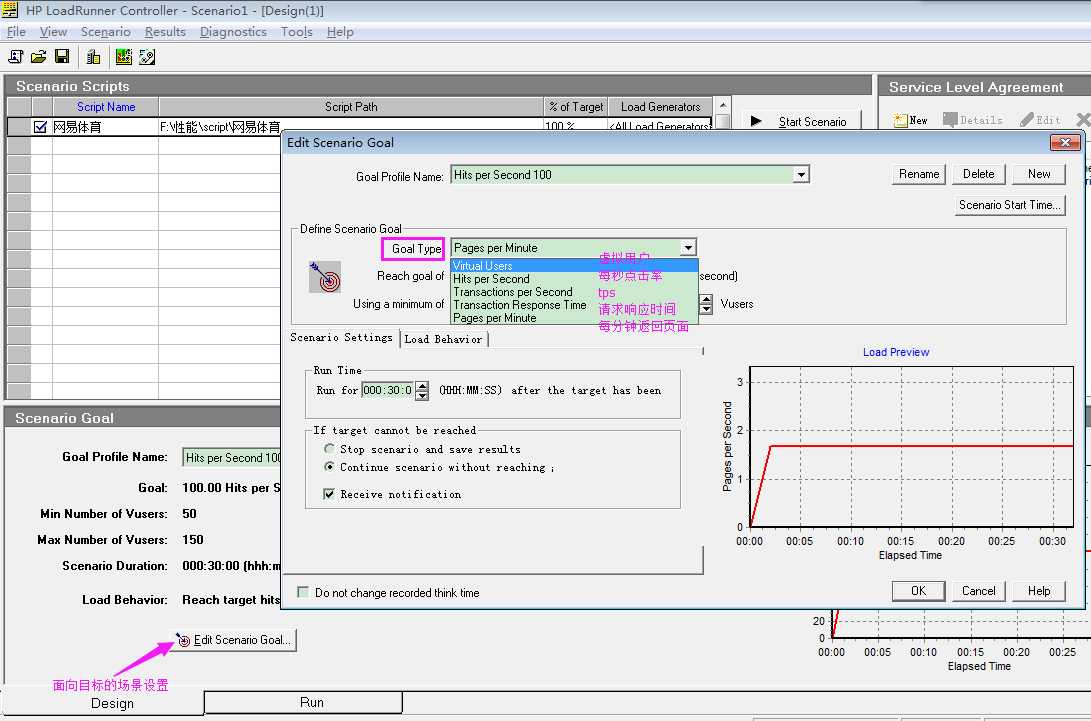Open the Scenario menu
The image size is (1091, 721).
(x=105, y=32)
